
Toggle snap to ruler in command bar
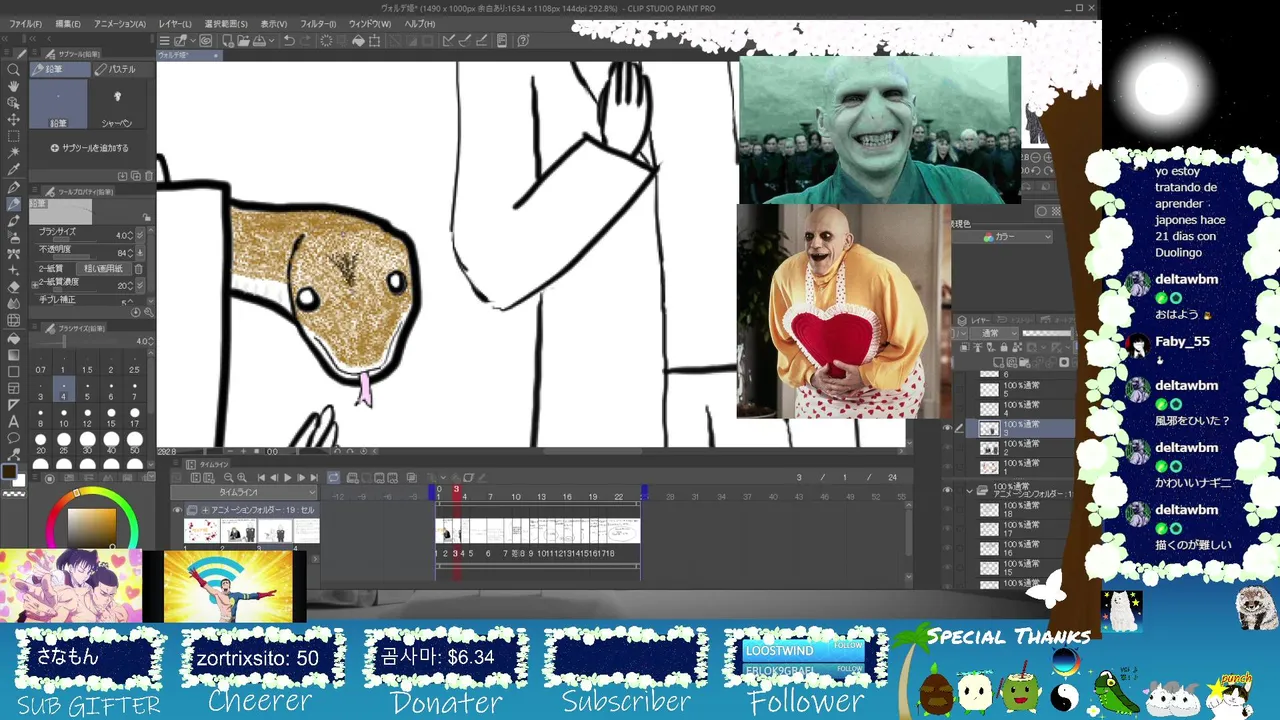tap(449, 41)
